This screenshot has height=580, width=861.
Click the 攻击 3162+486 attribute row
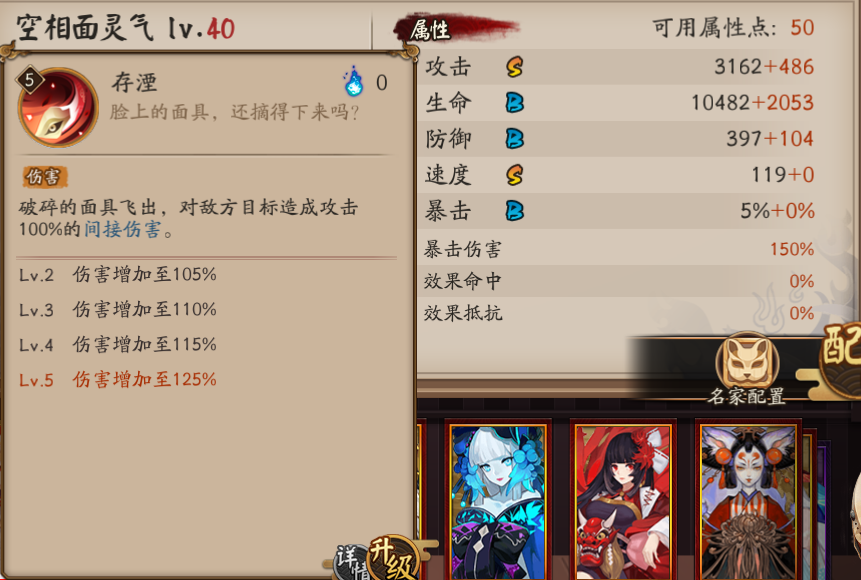pos(619,67)
